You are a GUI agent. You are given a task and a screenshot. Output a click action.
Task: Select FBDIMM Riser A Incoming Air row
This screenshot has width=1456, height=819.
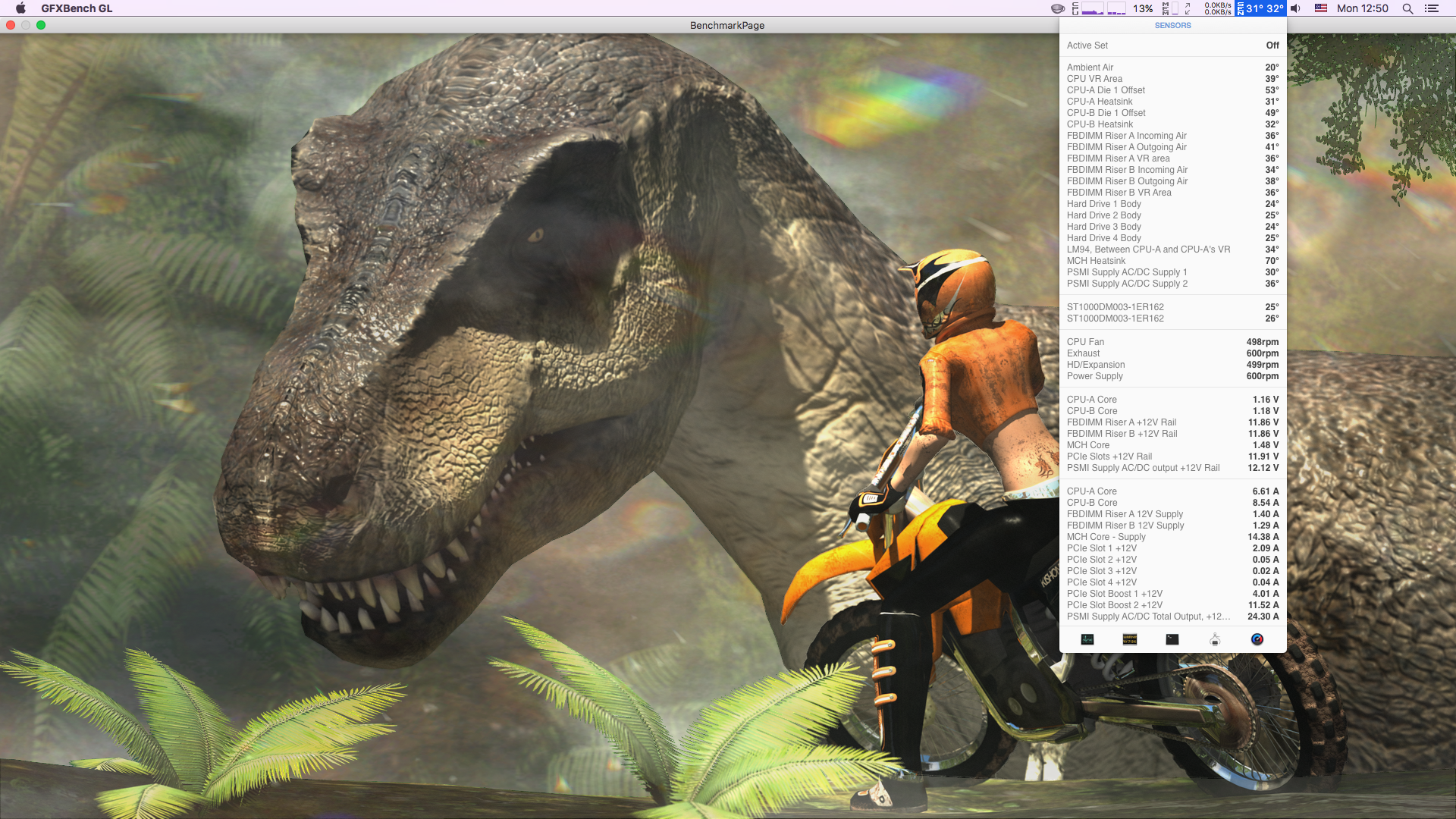(x=1172, y=136)
